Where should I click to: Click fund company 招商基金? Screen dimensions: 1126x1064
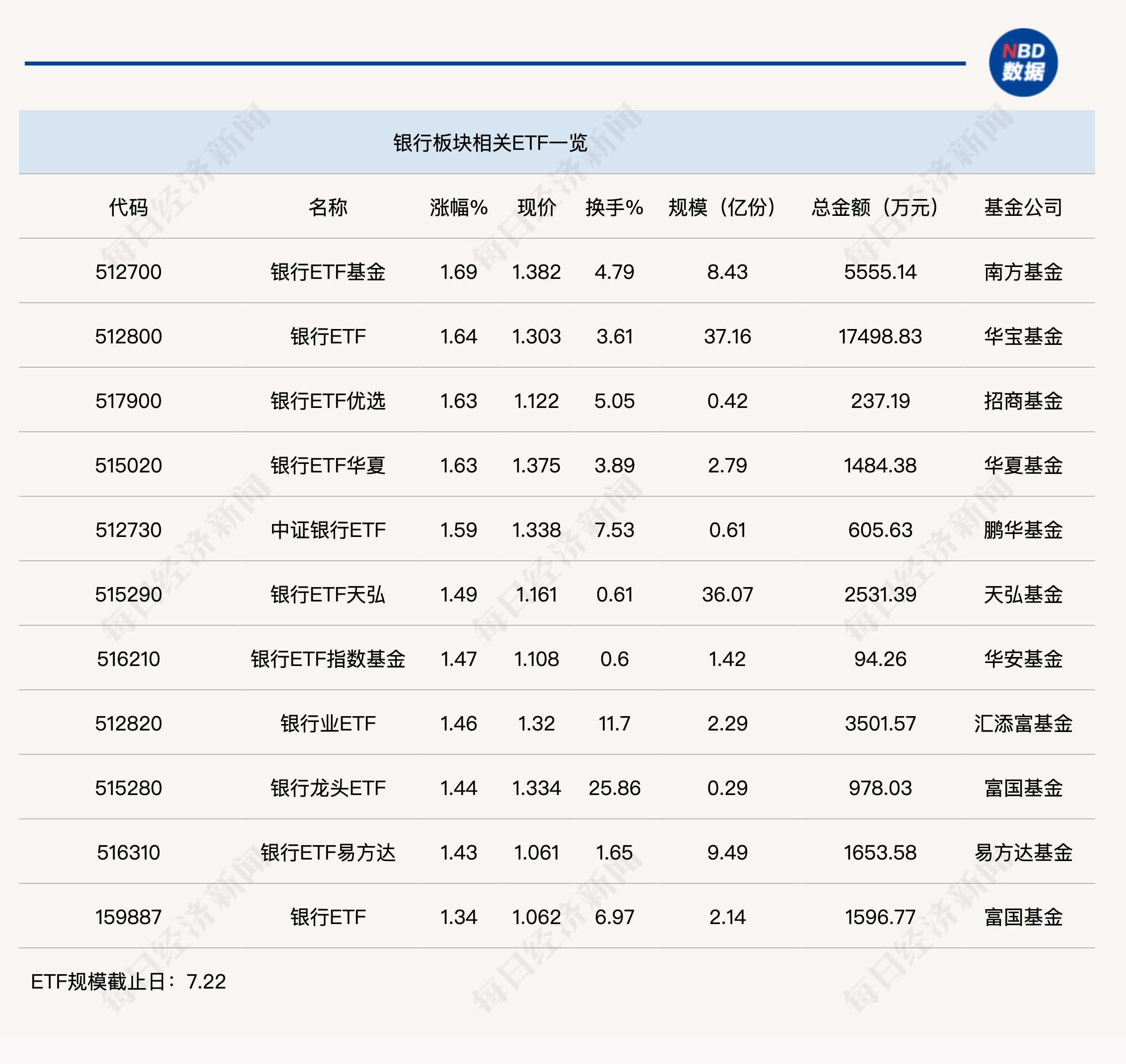[x=1023, y=401]
